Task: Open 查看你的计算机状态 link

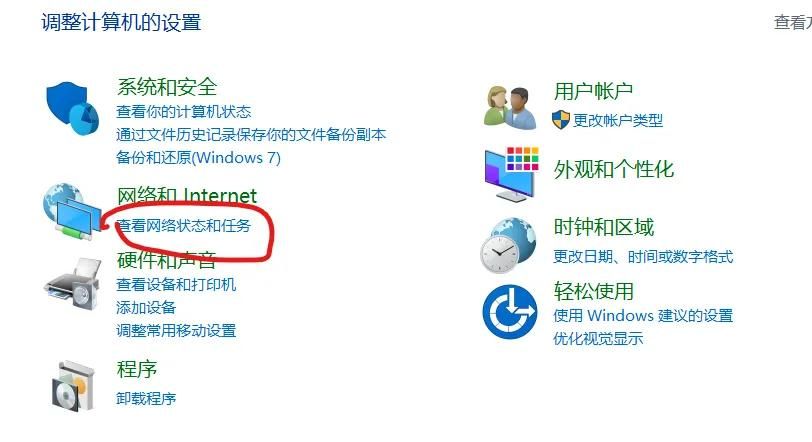Action: click(x=184, y=112)
